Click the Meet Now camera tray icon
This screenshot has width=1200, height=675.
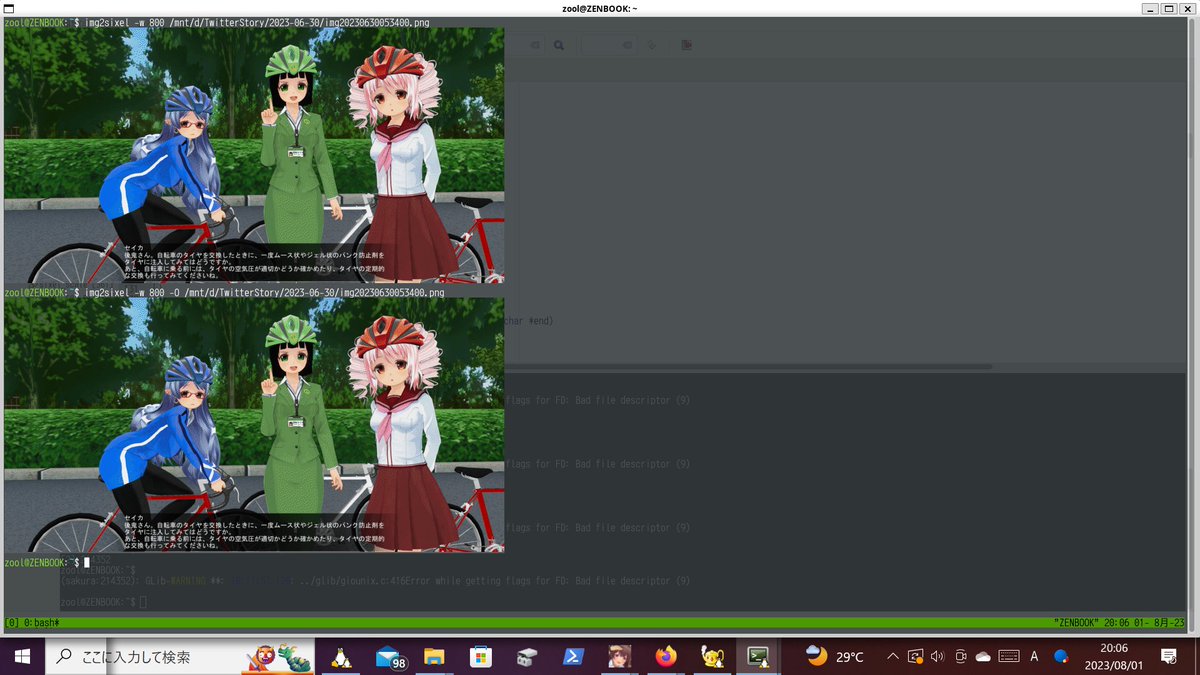point(960,657)
